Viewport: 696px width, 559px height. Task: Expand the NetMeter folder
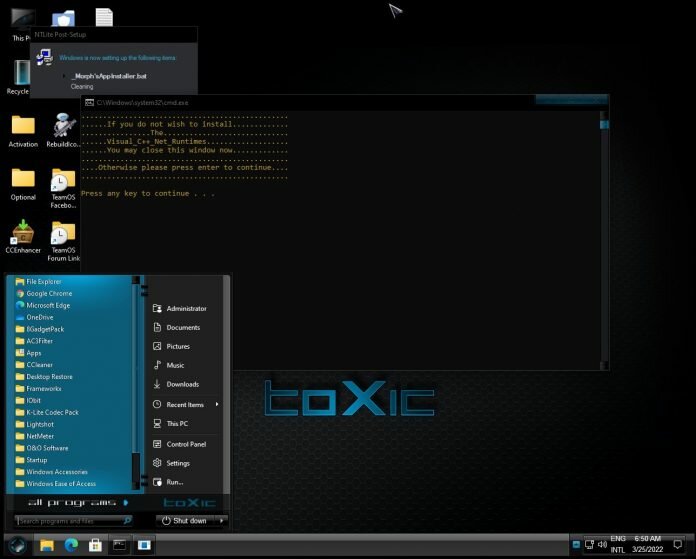pyautogui.click(x=35, y=436)
